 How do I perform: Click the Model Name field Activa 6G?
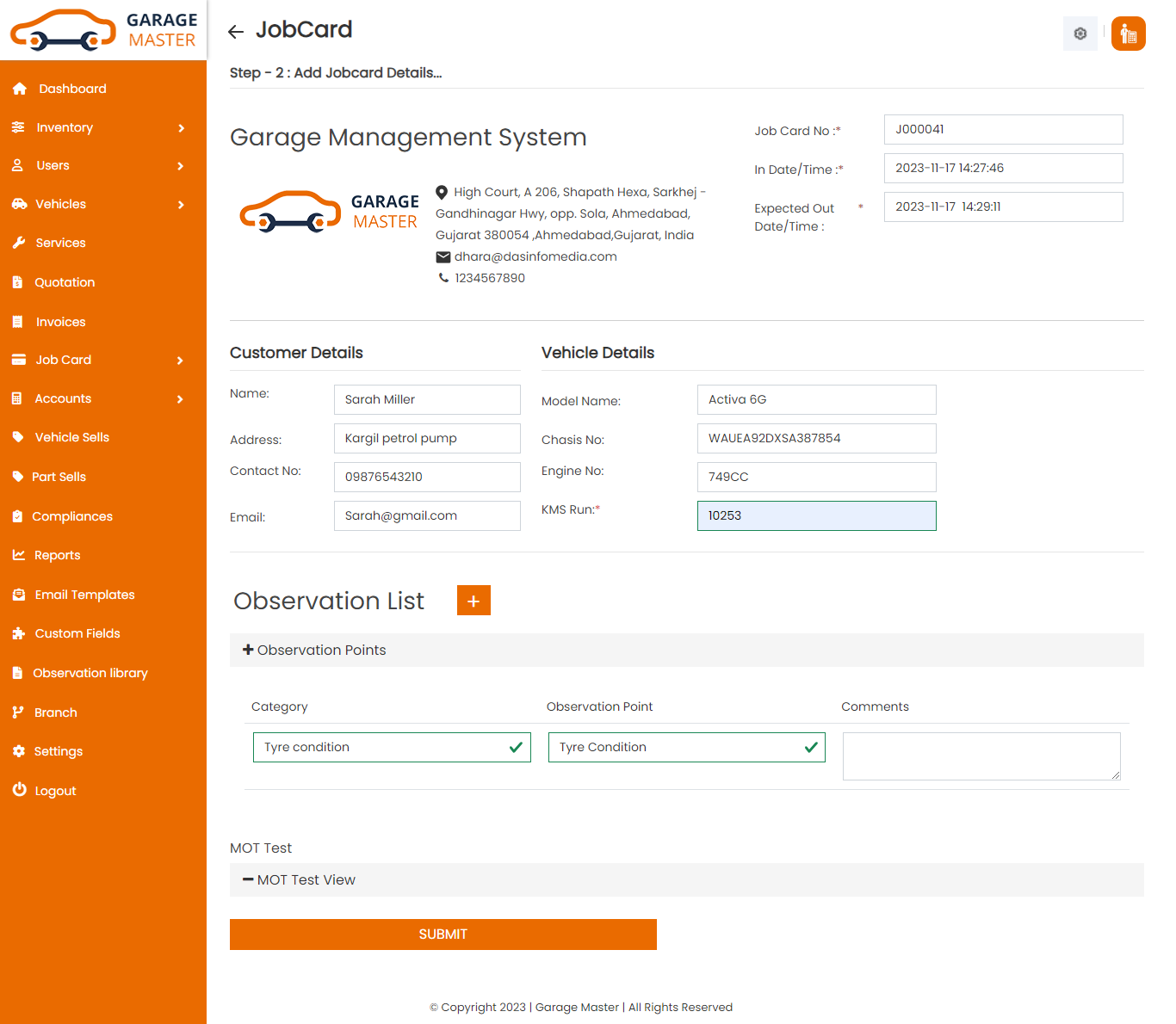point(817,399)
